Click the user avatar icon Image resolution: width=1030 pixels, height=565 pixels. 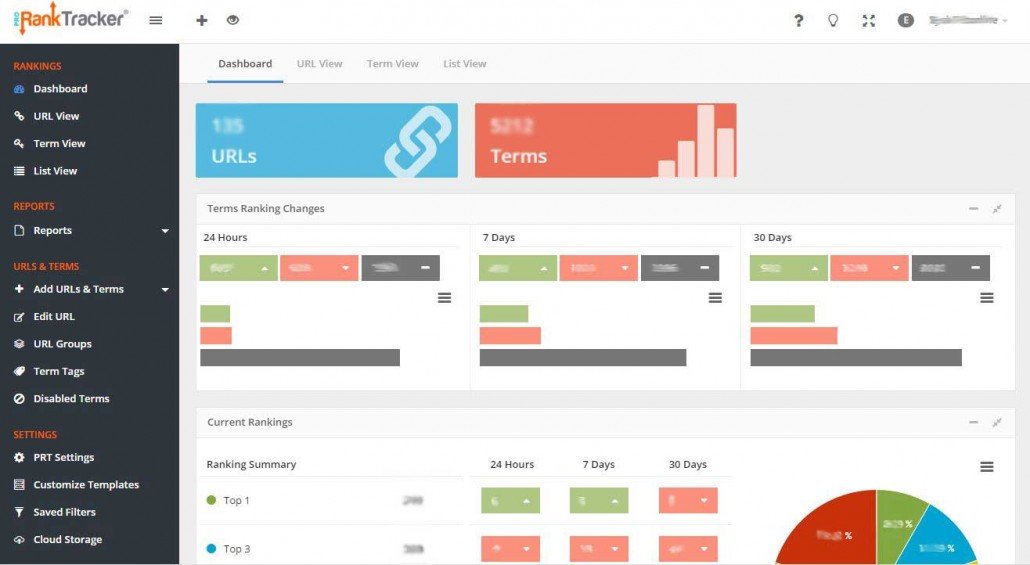[x=906, y=20]
